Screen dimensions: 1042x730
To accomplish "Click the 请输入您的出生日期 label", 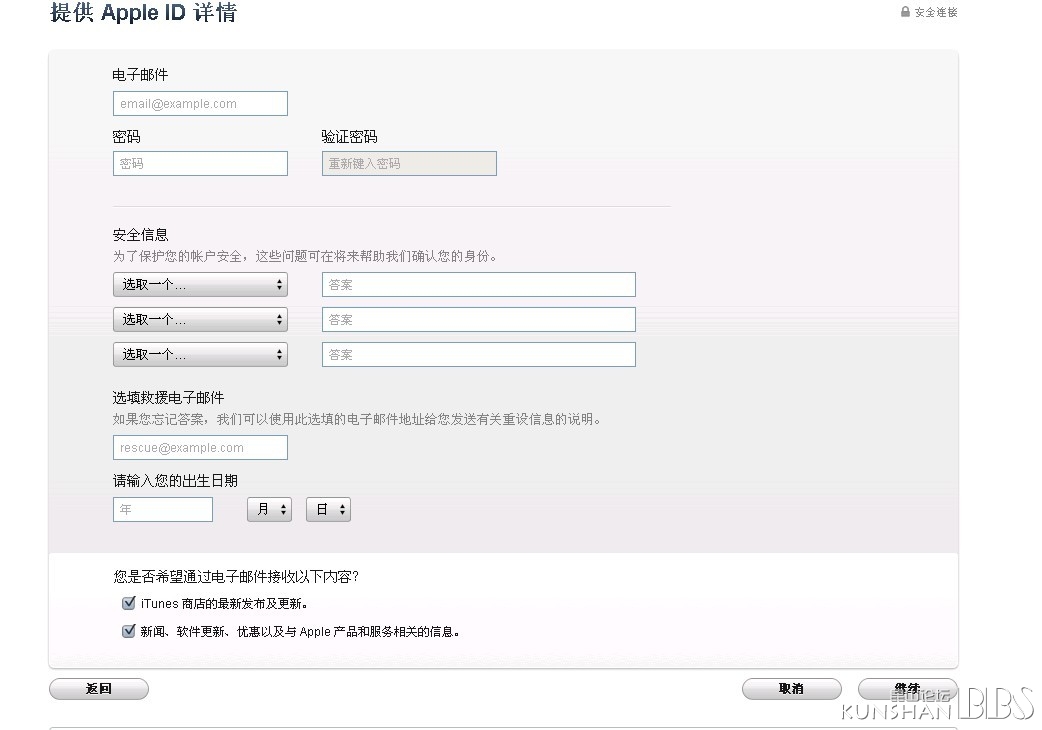I will coord(175,481).
